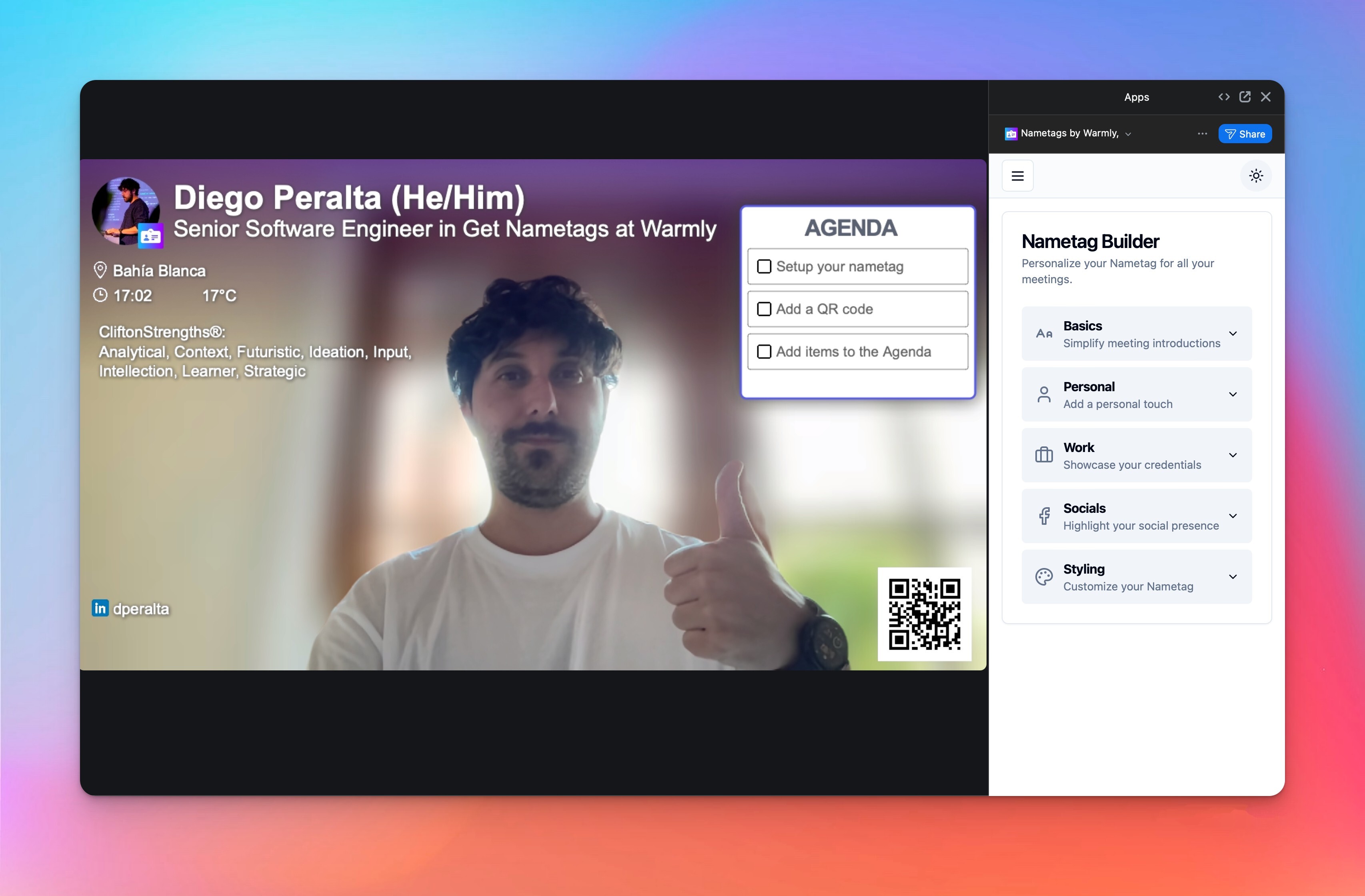Click 'Personalize your Nametag for all your meetings' text
Viewport: 1365px width, 896px height.
[1118, 271]
